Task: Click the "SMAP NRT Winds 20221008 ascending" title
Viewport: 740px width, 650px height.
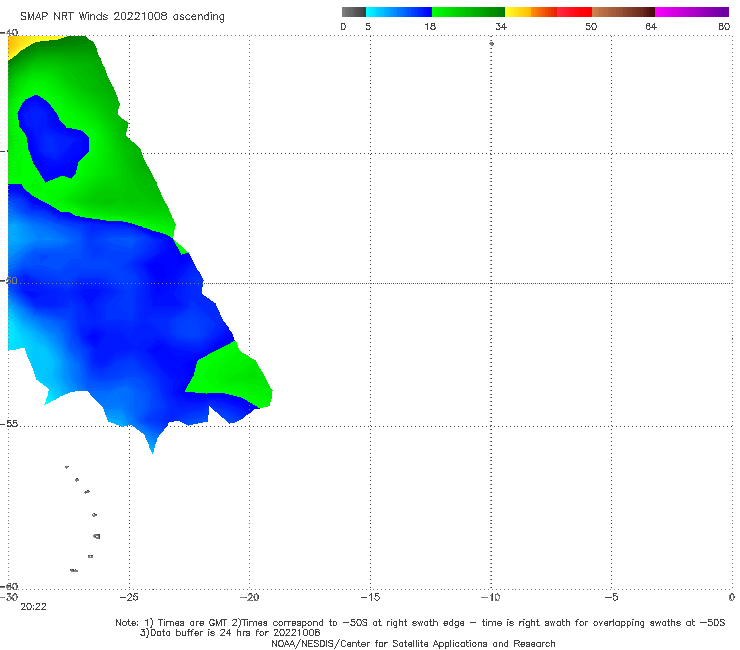Action: [x=122, y=16]
